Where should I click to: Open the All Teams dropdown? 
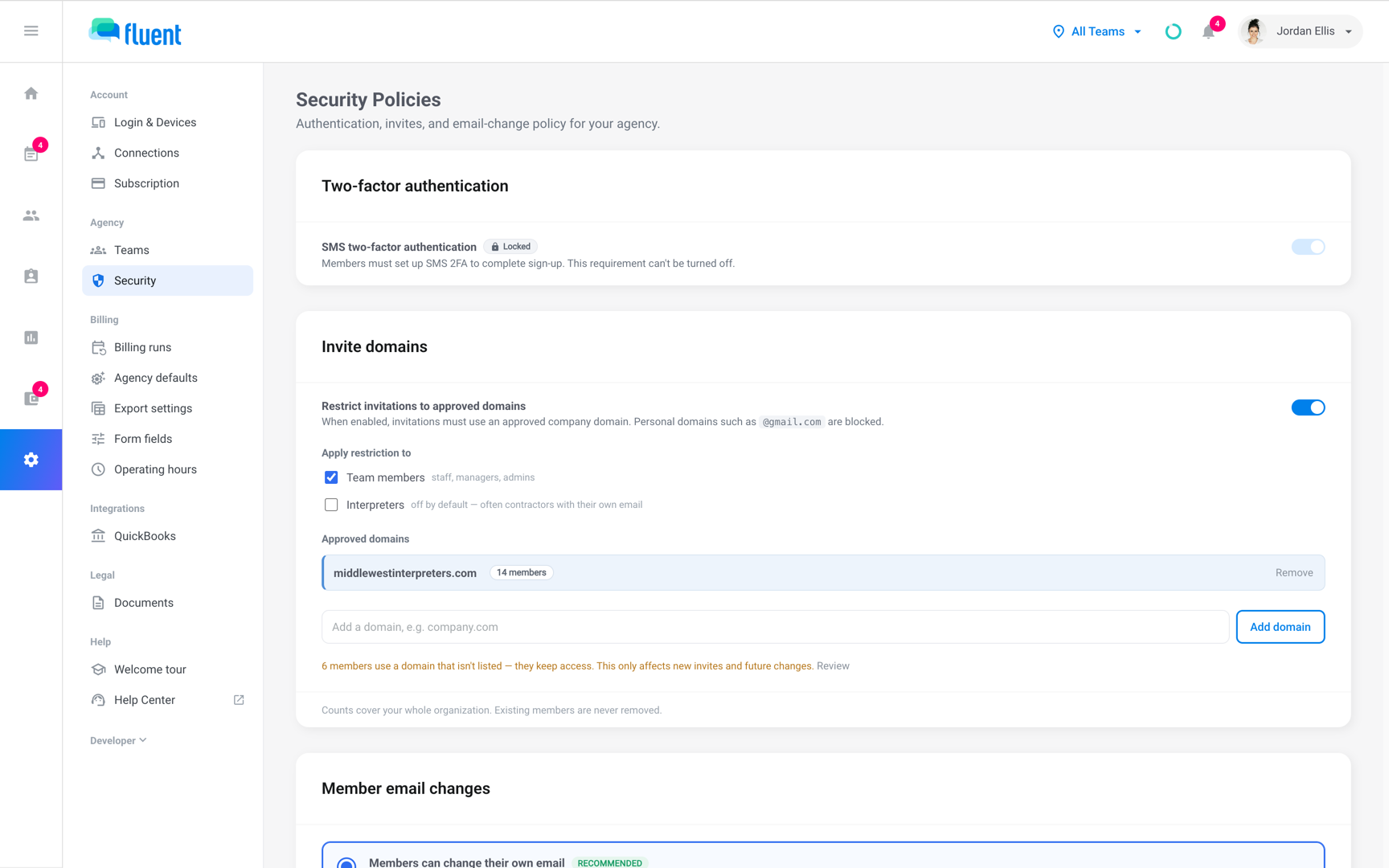(x=1097, y=31)
